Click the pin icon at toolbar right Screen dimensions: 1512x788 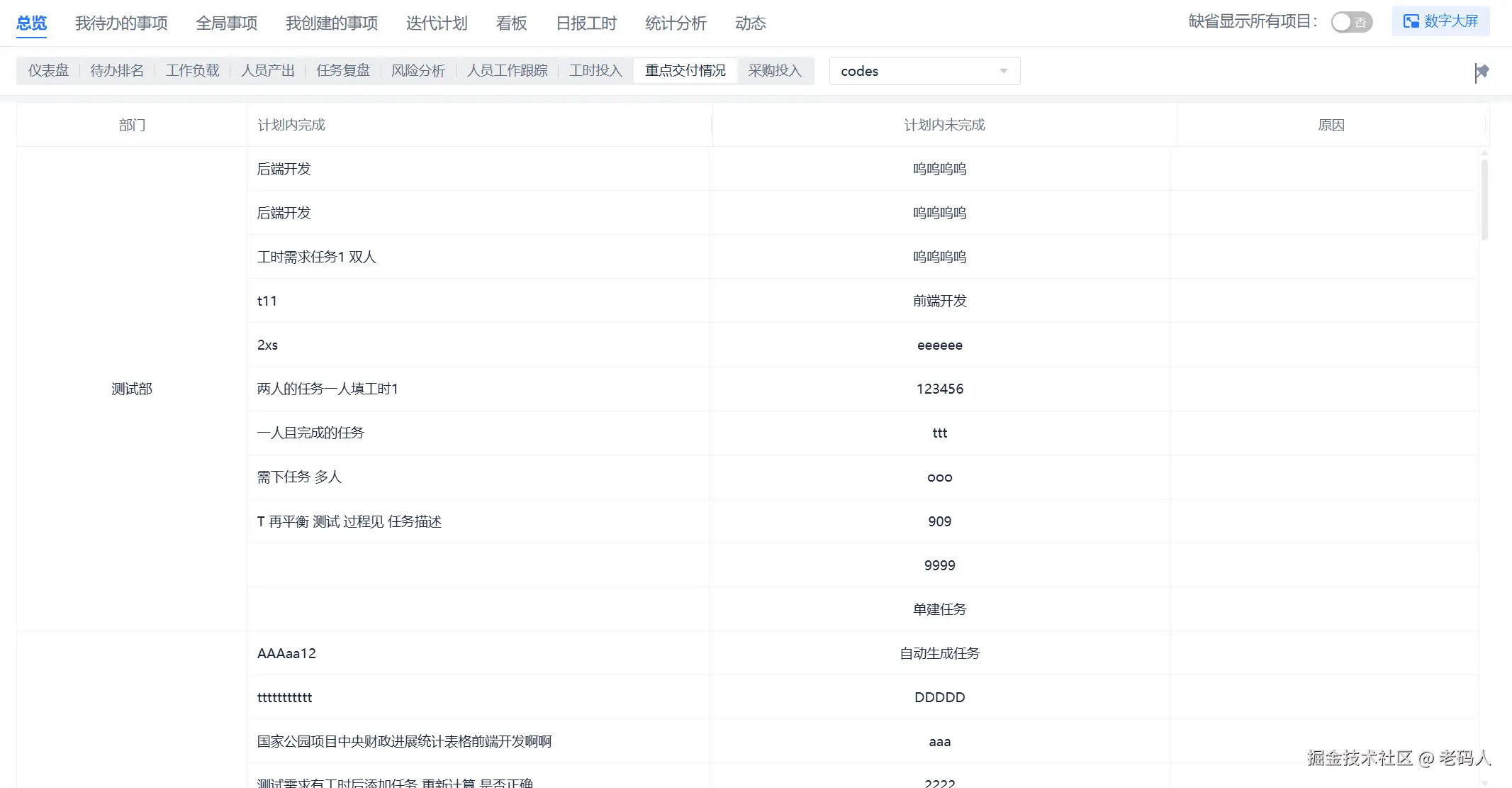[x=1482, y=72]
